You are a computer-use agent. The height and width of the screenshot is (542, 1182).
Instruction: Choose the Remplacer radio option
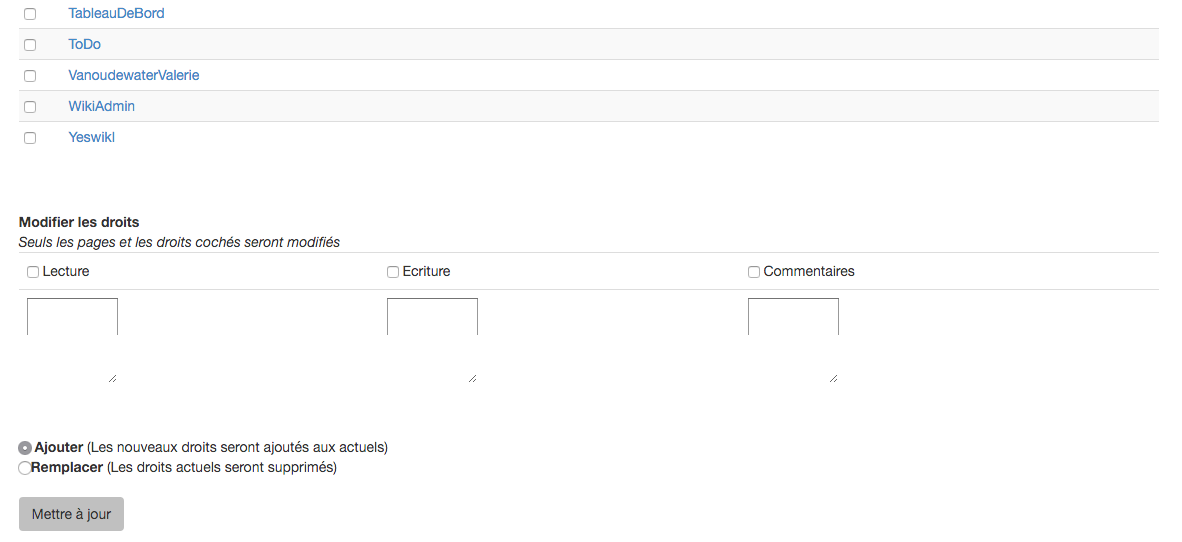point(25,468)
